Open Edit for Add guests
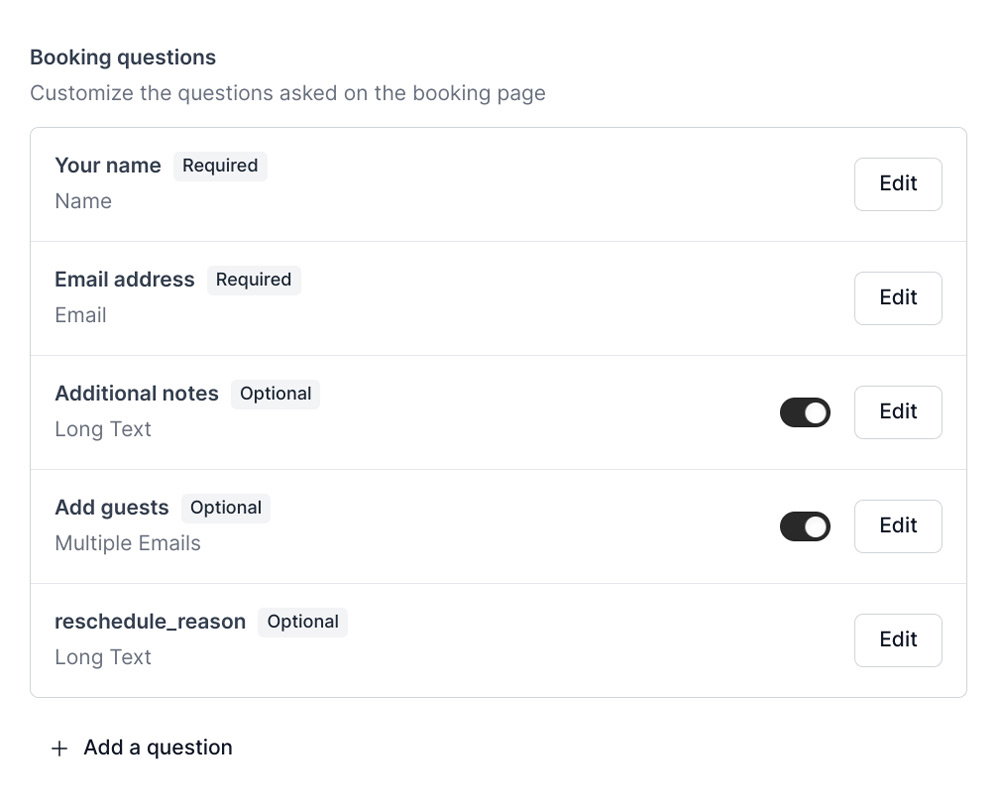The image size is (1000, 807). pos(898,526)
